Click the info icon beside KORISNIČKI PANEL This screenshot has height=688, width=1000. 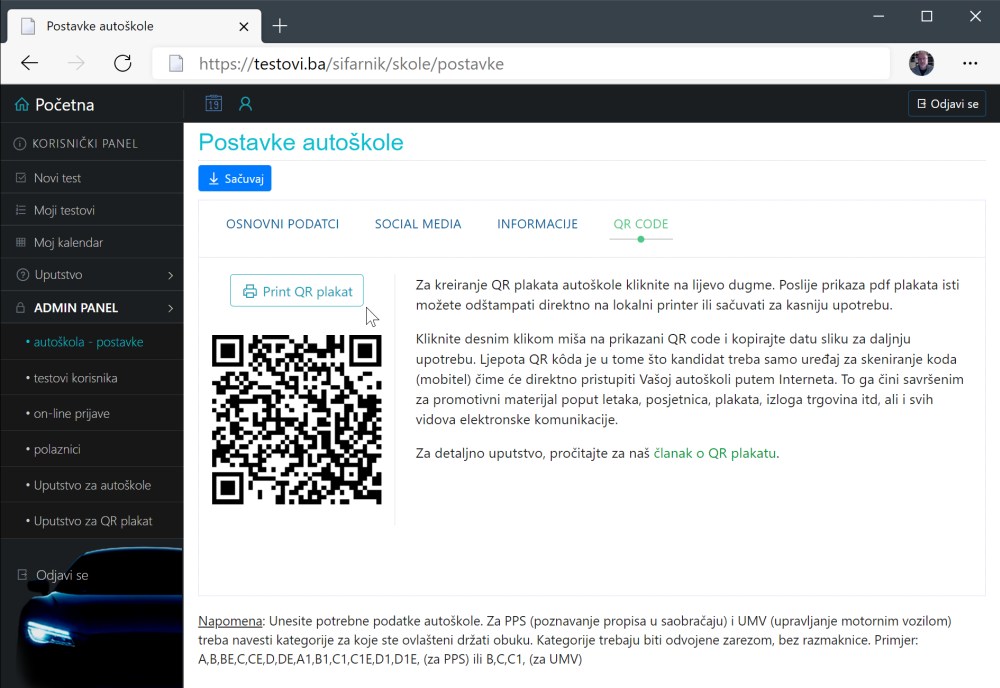pos(20,144)
